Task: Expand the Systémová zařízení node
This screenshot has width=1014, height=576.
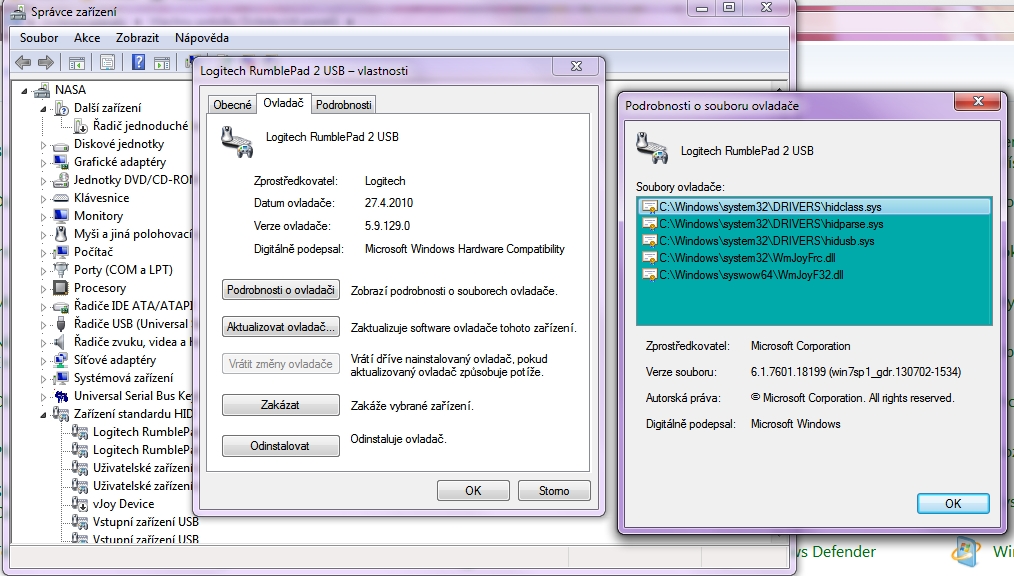Action: pyautogui.click(x=44, y=379)
